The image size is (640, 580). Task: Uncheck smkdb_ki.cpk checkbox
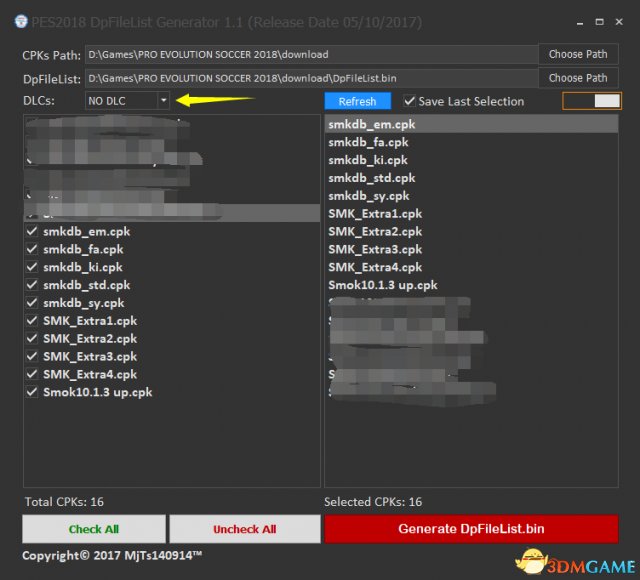[x=32, y=267]
